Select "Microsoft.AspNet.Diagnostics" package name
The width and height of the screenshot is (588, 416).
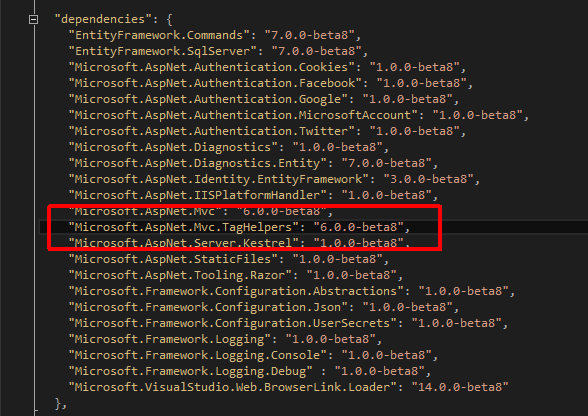click(x=173, y=147)
